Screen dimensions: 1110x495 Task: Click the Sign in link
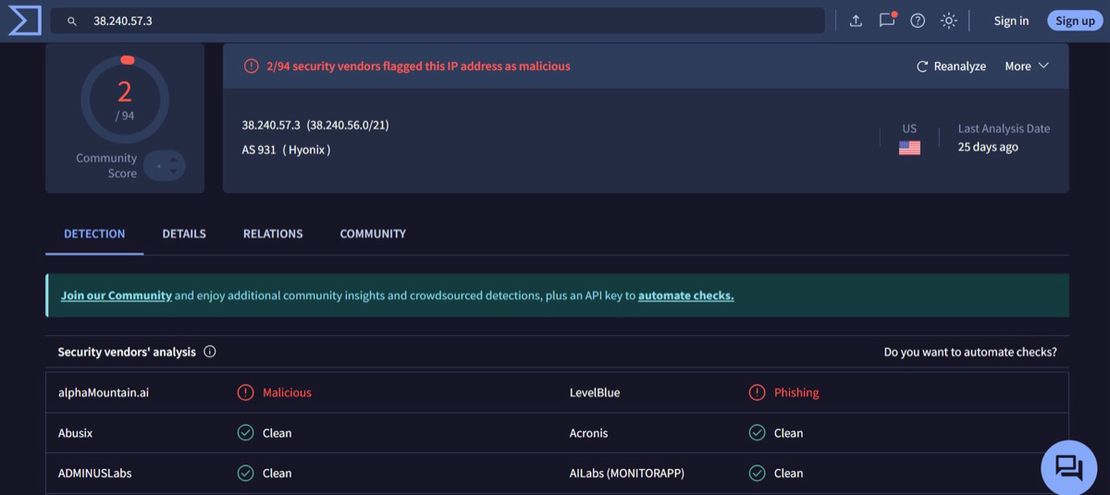[1011, 21]
